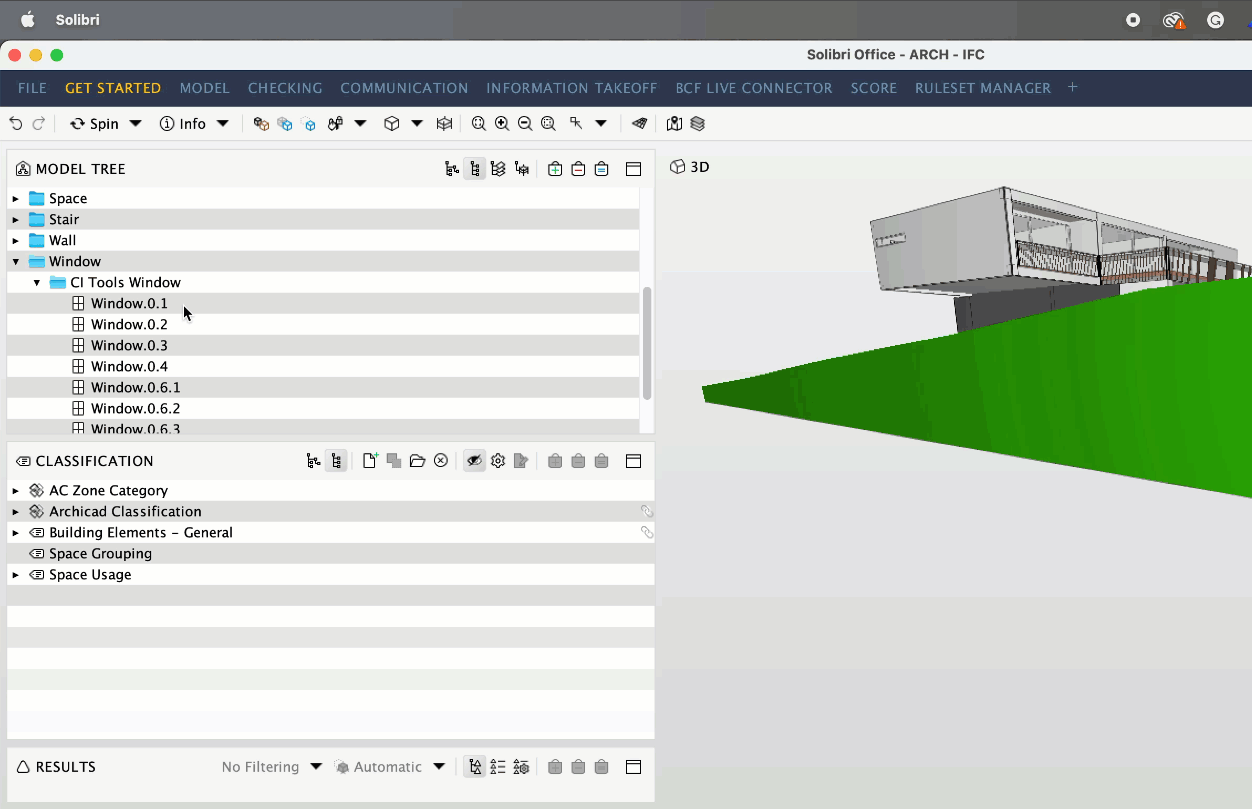Switch Model Tree to containment hierarchy view
The width and height of the screenshot is (1252, 809).
coord(452,169)
